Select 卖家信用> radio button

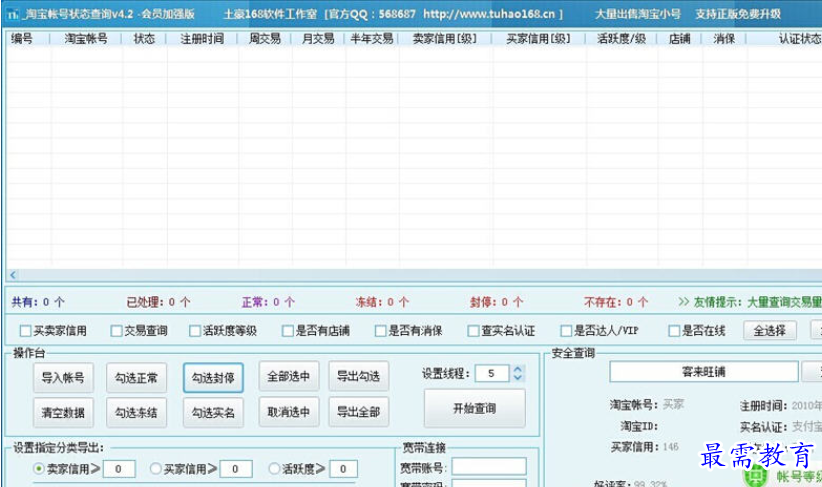tap(39, 468)
